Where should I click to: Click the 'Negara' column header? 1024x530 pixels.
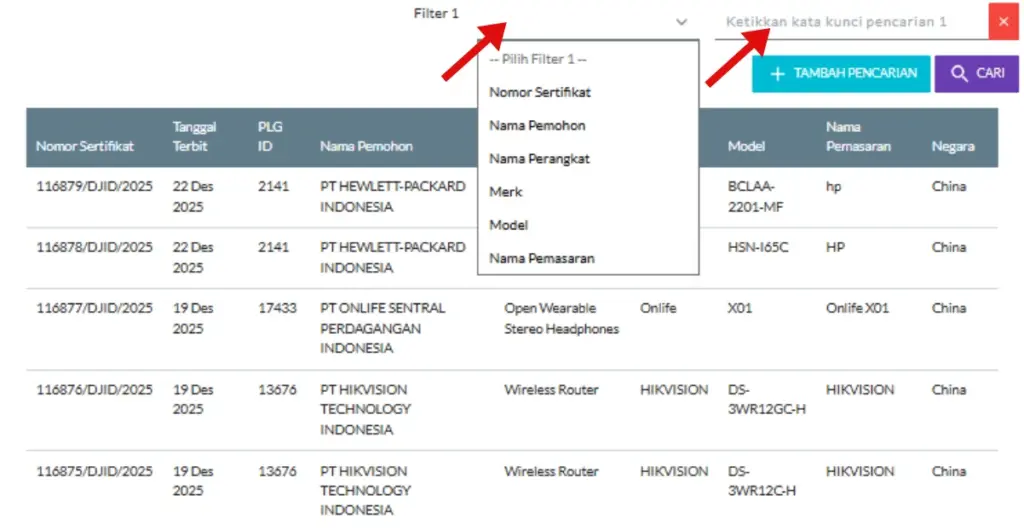coord(952,146)
